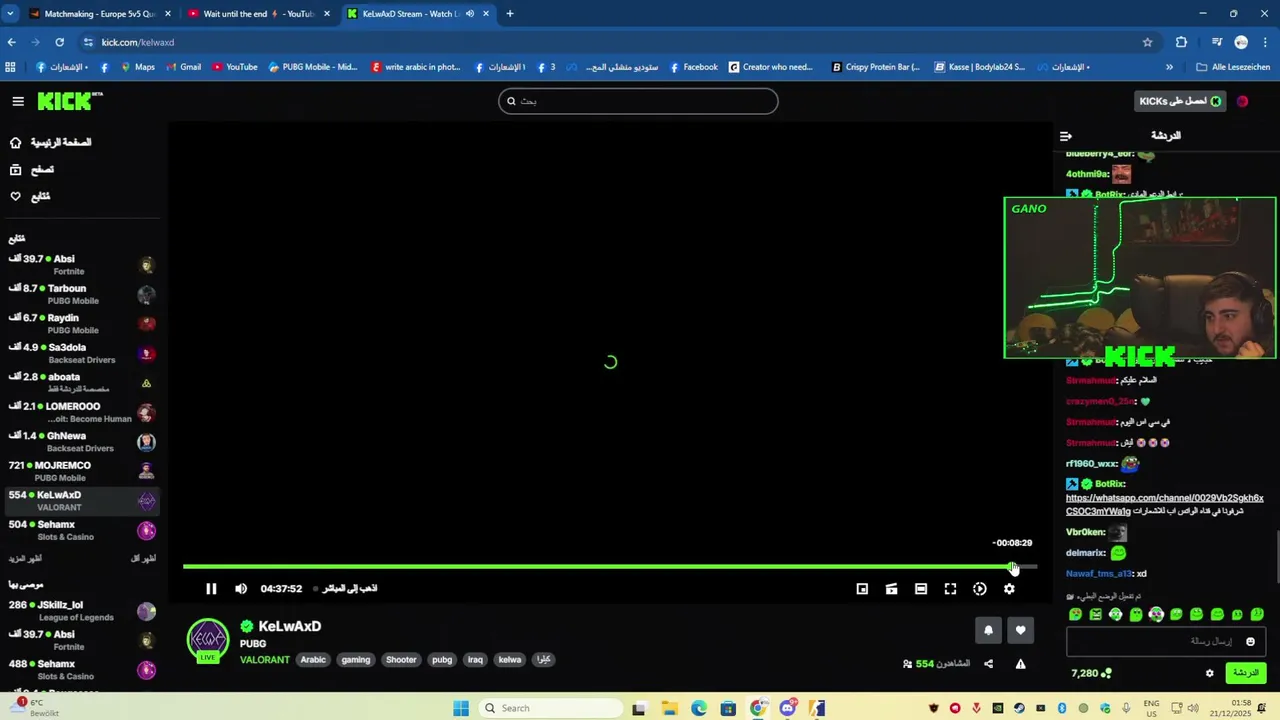This screenshot has height=720, width=1280.
Task: Bookmark this page with the star icon
Action: click(x=1147, y=42)
